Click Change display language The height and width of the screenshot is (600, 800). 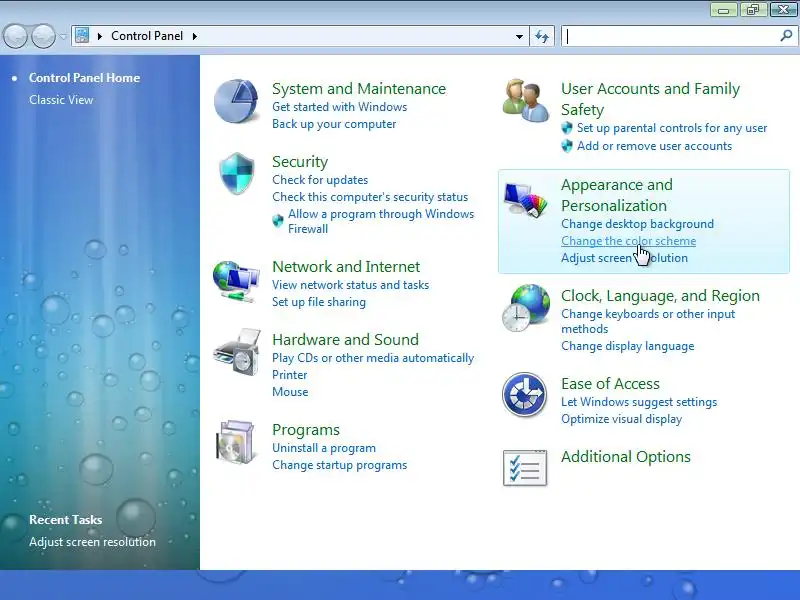[x=628, y=346]
